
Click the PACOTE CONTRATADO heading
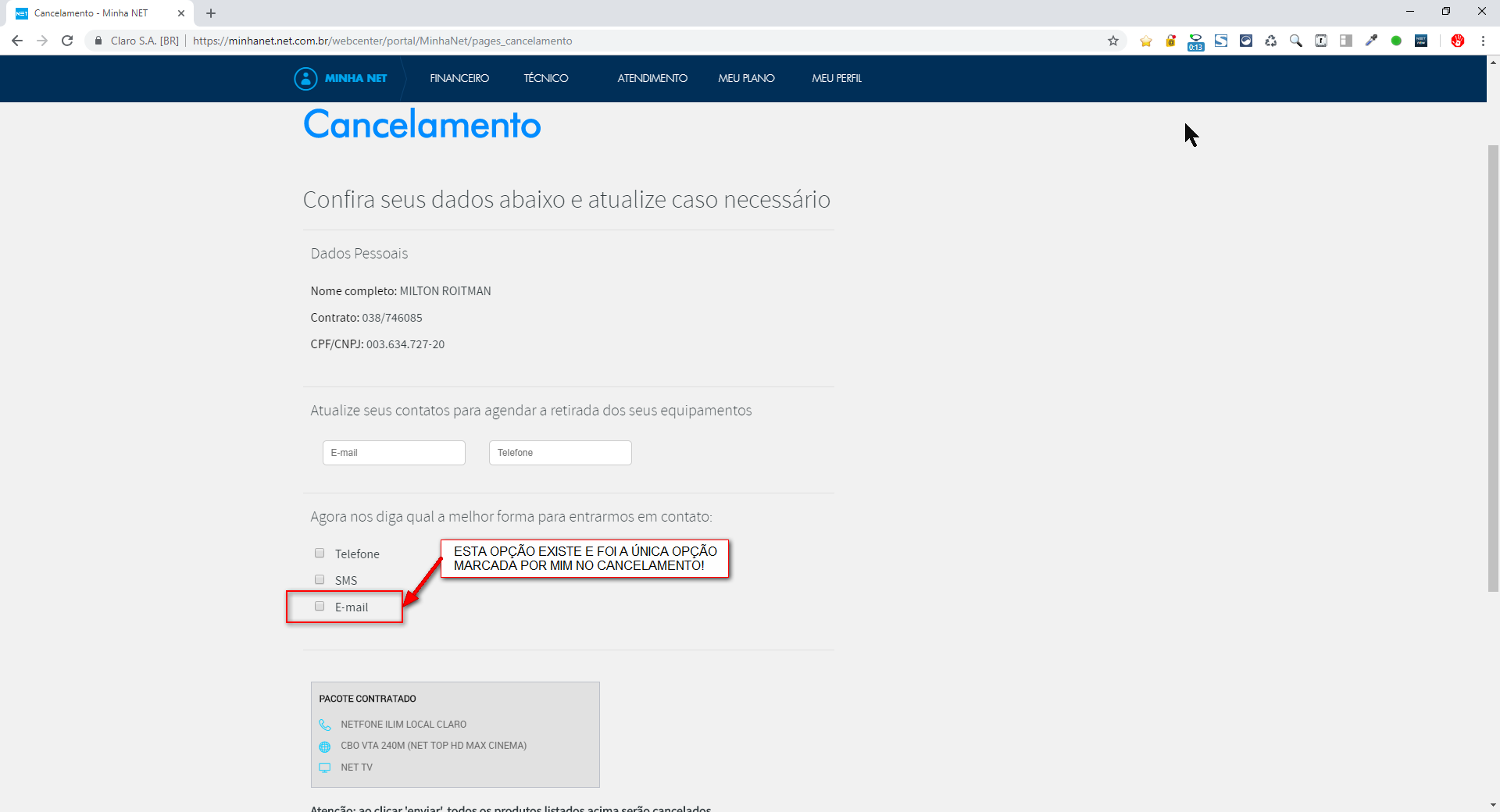click(x=367, y=699)
